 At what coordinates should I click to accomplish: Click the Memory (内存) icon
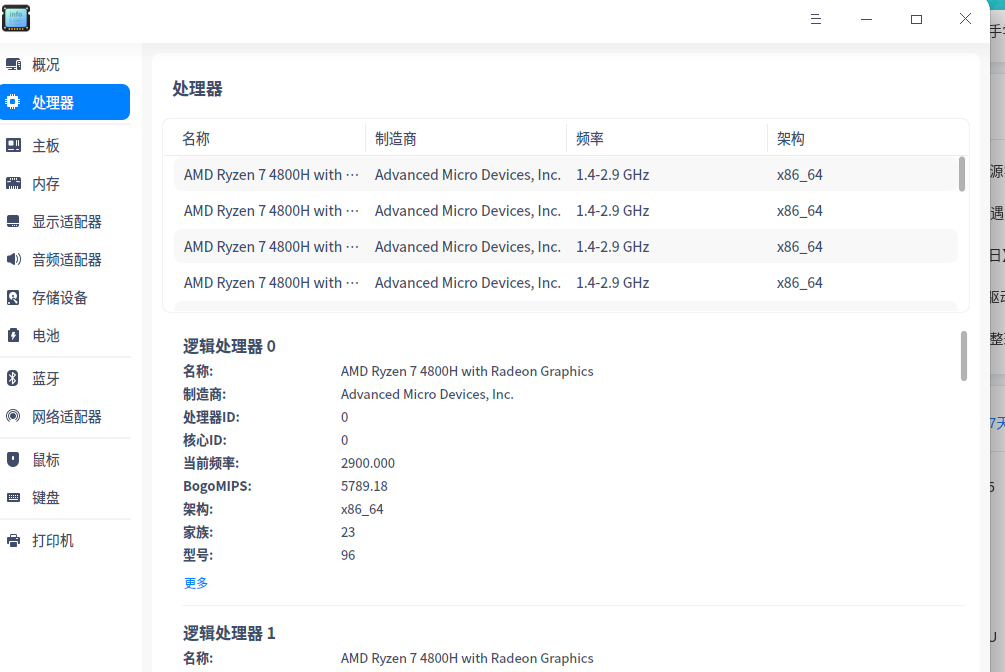[x=13, y=183]
